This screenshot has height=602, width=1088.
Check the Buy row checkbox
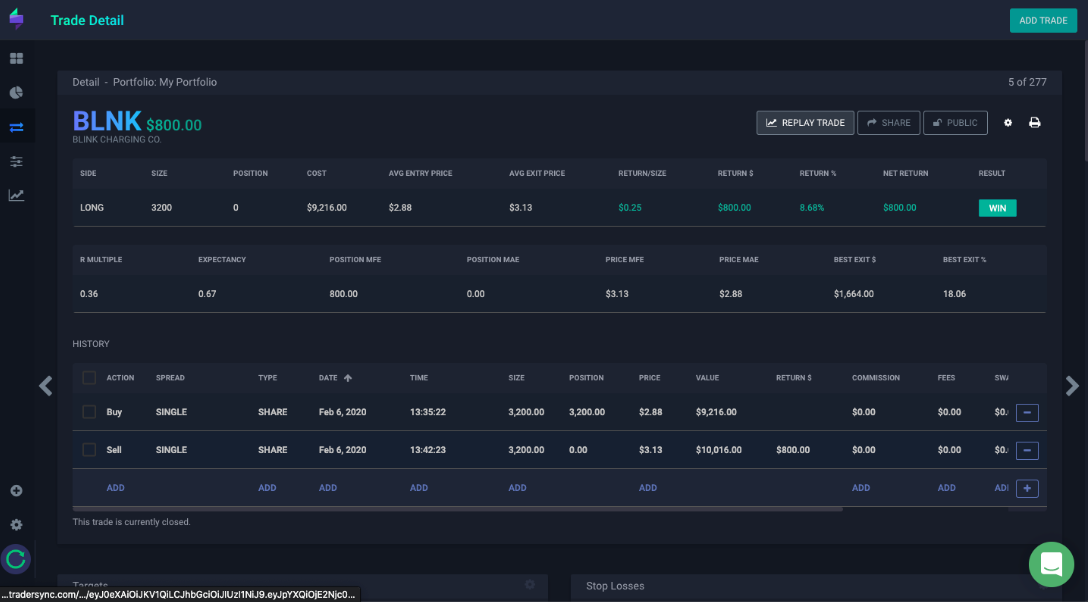[89, 412]
